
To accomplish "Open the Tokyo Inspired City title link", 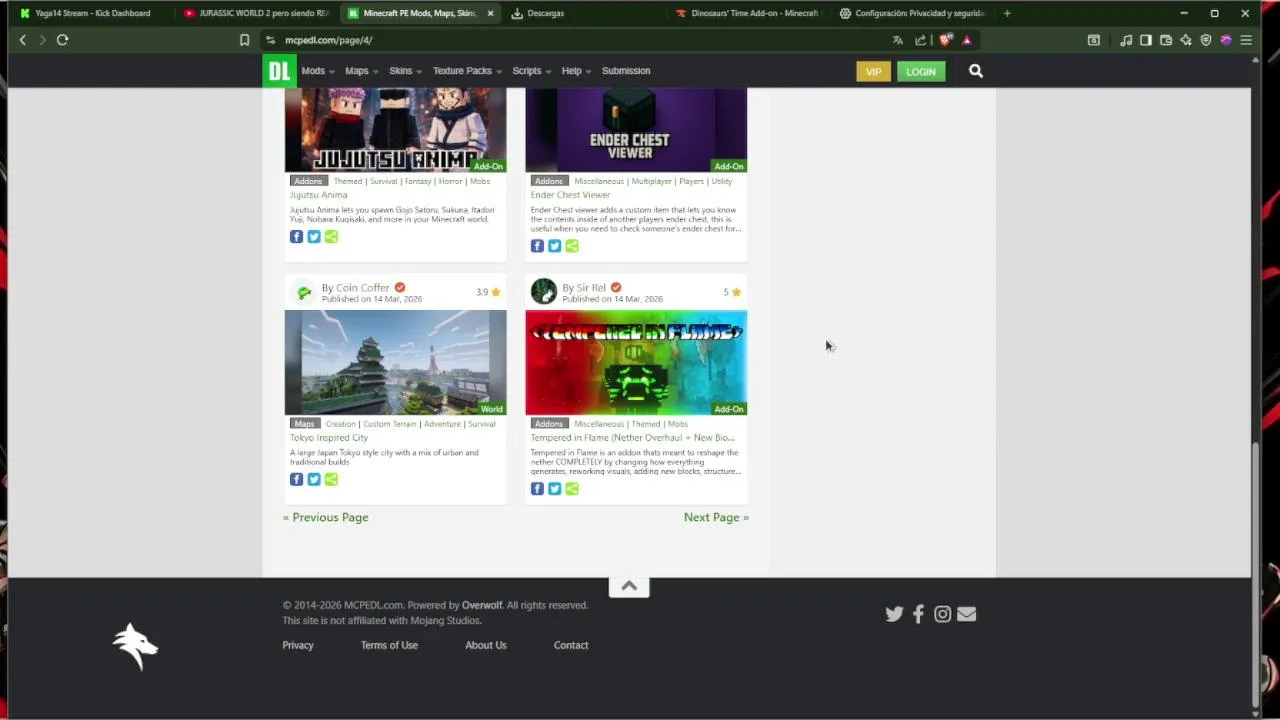I will 329,438.
